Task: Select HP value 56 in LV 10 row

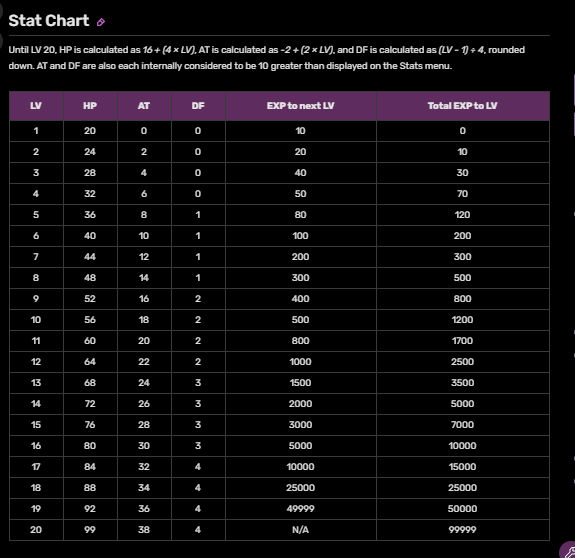Action: (90, 320)
